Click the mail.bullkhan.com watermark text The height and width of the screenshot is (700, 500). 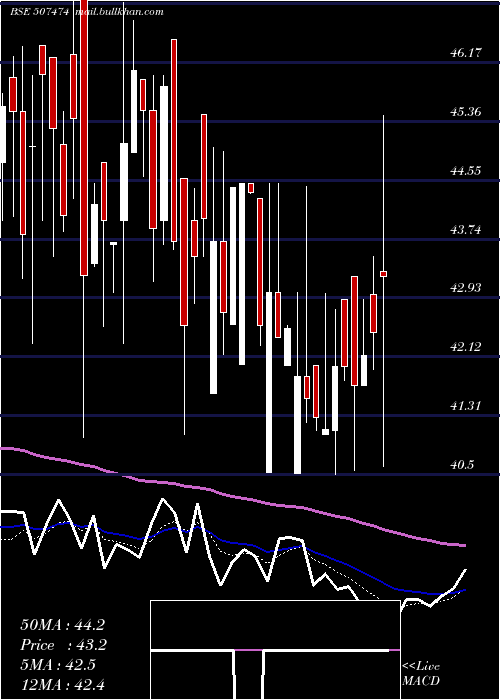click(119, 12)
